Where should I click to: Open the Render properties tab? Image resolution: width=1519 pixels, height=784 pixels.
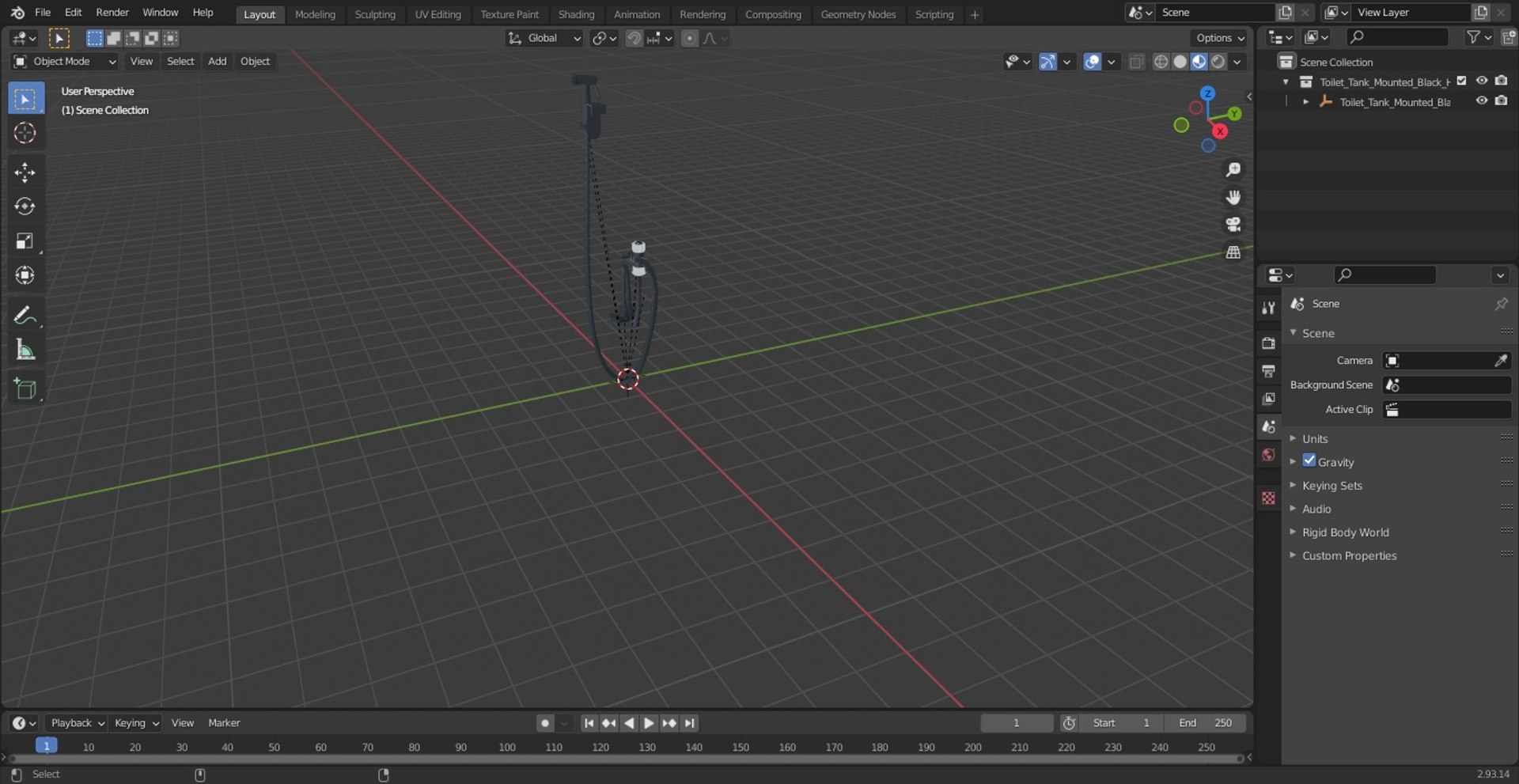point(1269,343)
